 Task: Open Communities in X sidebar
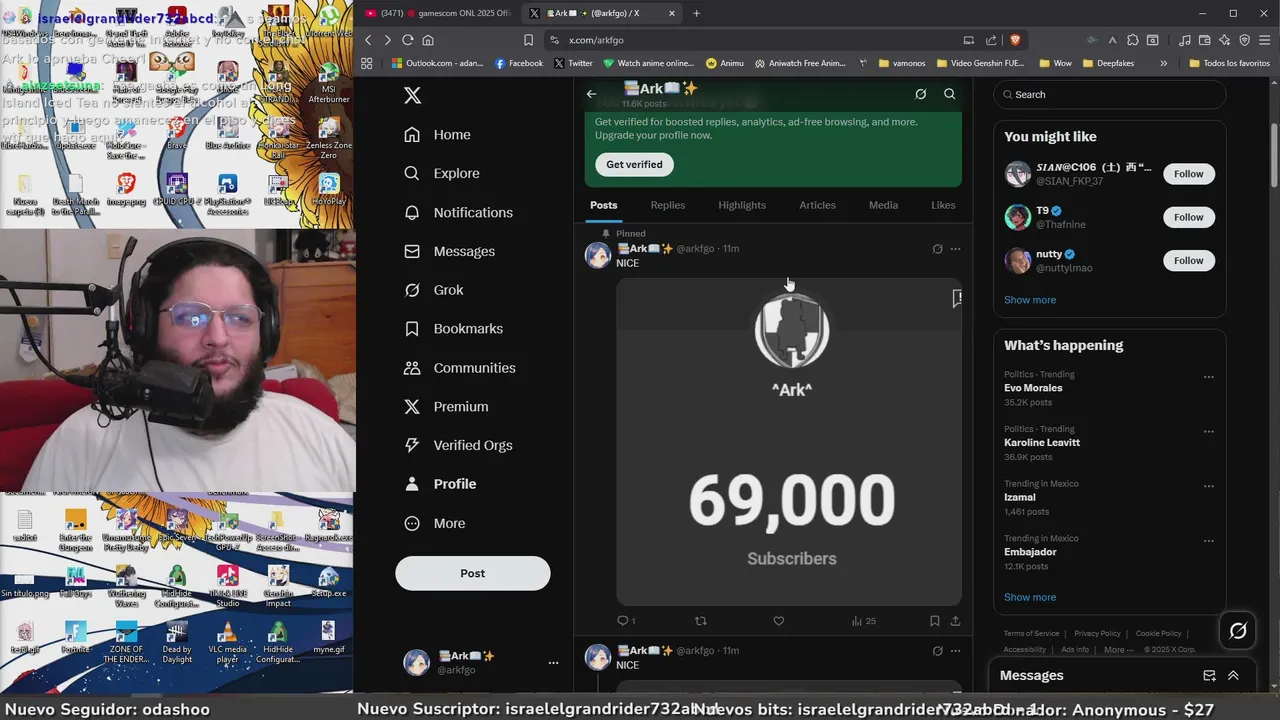coord(460,368)
